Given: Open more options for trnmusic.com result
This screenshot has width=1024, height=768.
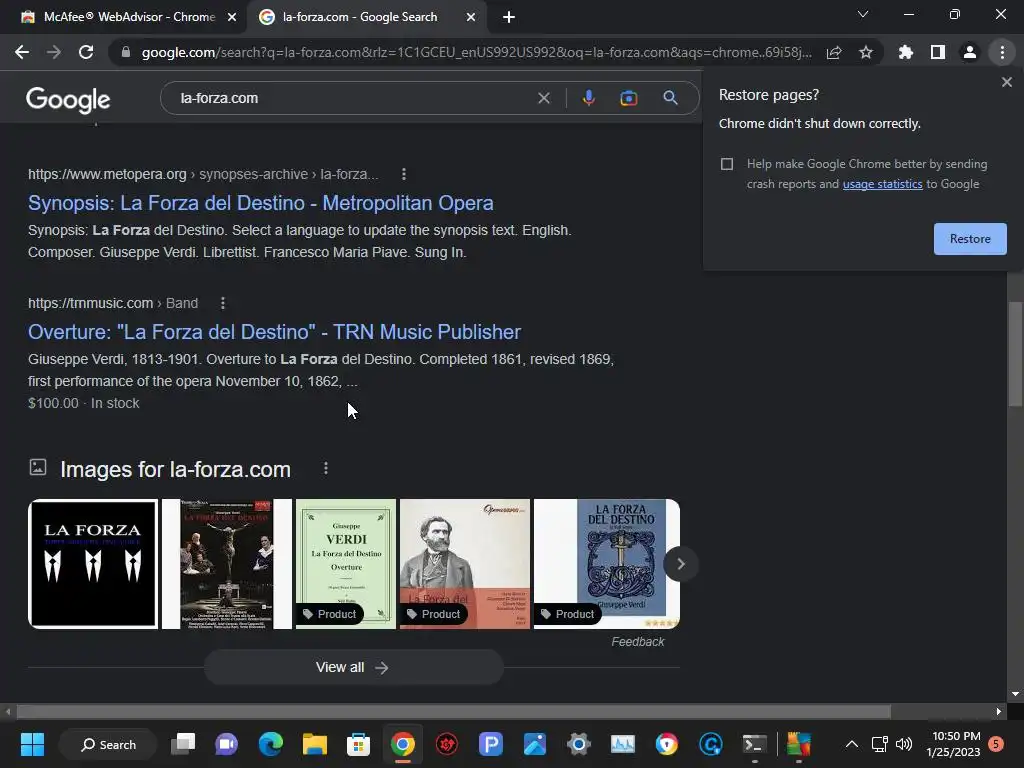Looking at the screenshot, I should click(223, 303).
